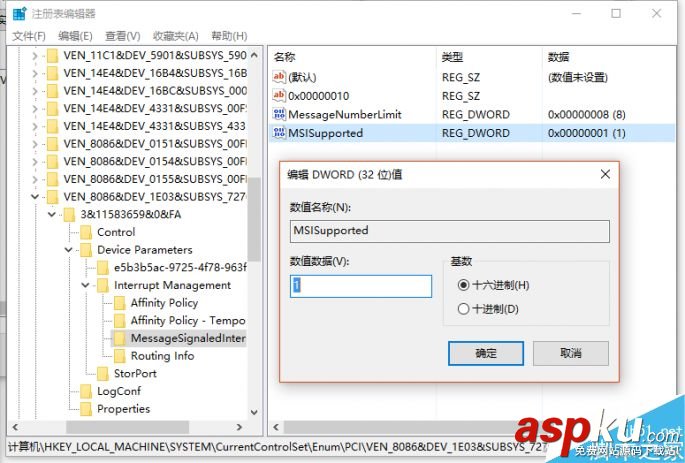Click the Routing Info folder icon
This screenshot has width=685, height=463.
(x=120, y=356)
